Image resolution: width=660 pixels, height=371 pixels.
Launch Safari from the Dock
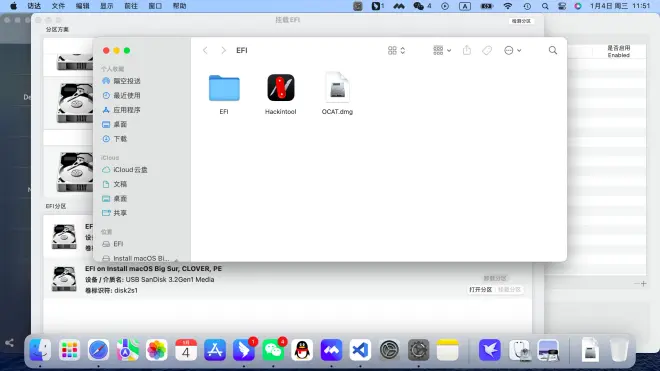(x=98, y=350)
